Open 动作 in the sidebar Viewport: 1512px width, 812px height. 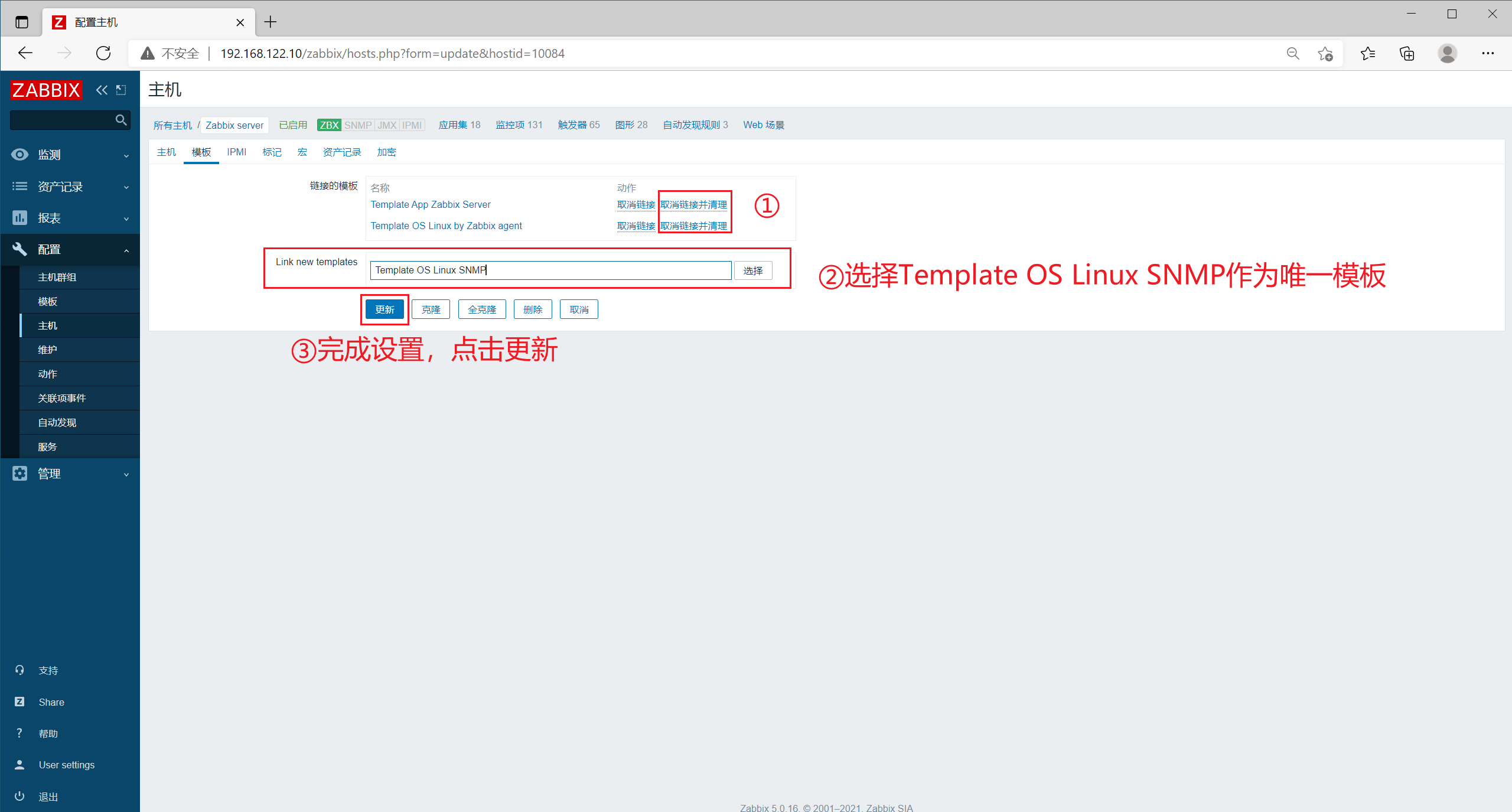(x=80, y=374)
